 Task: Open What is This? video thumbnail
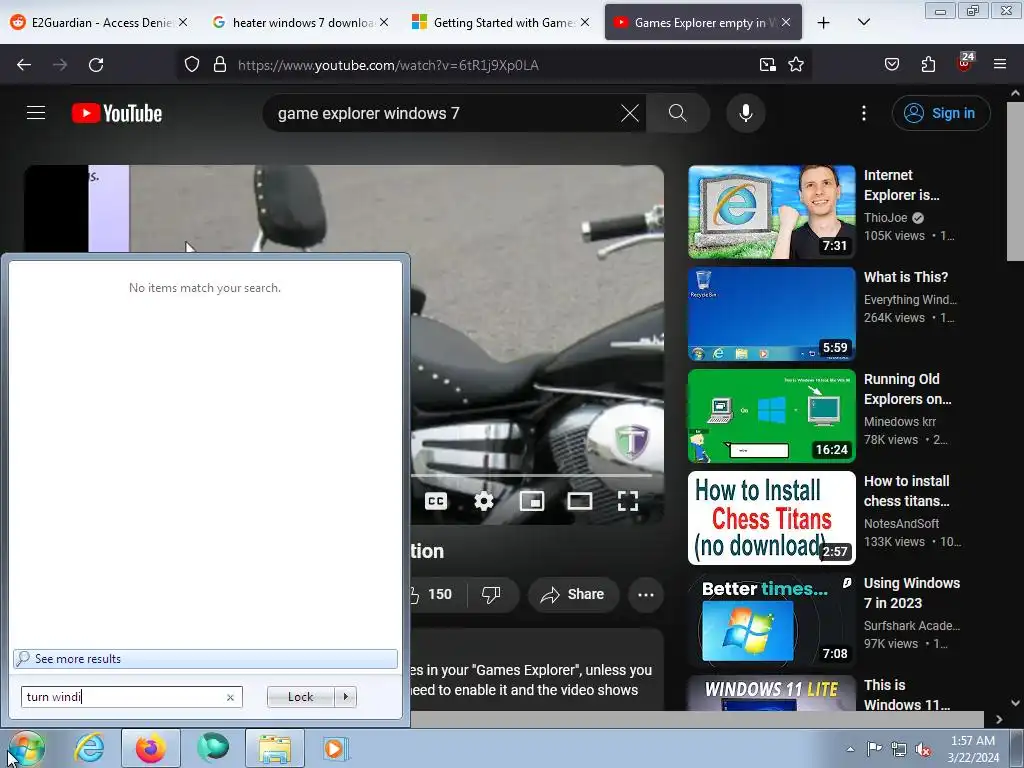click(x=771, y=314)
